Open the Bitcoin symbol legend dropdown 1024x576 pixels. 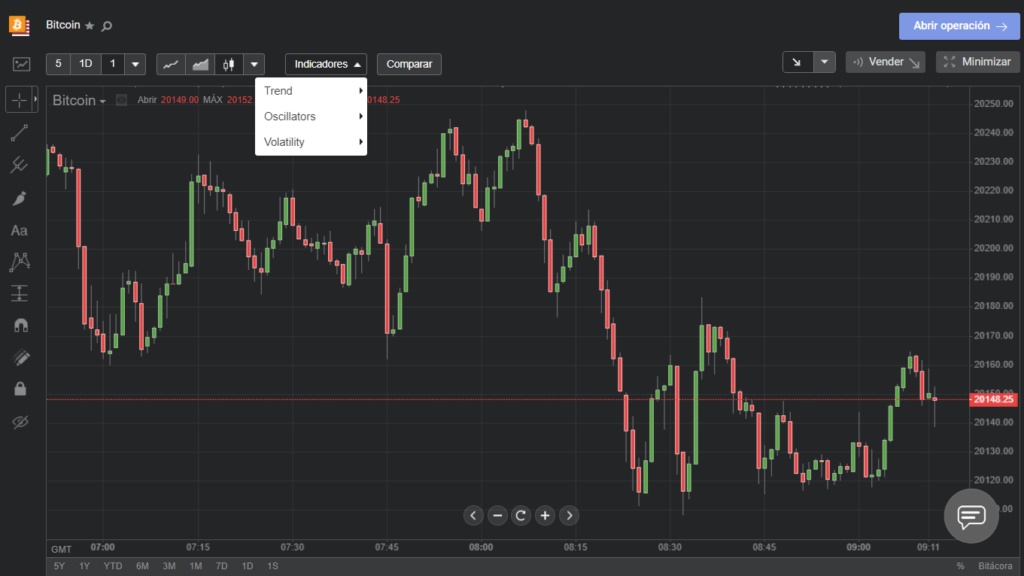tap(79, 101)
